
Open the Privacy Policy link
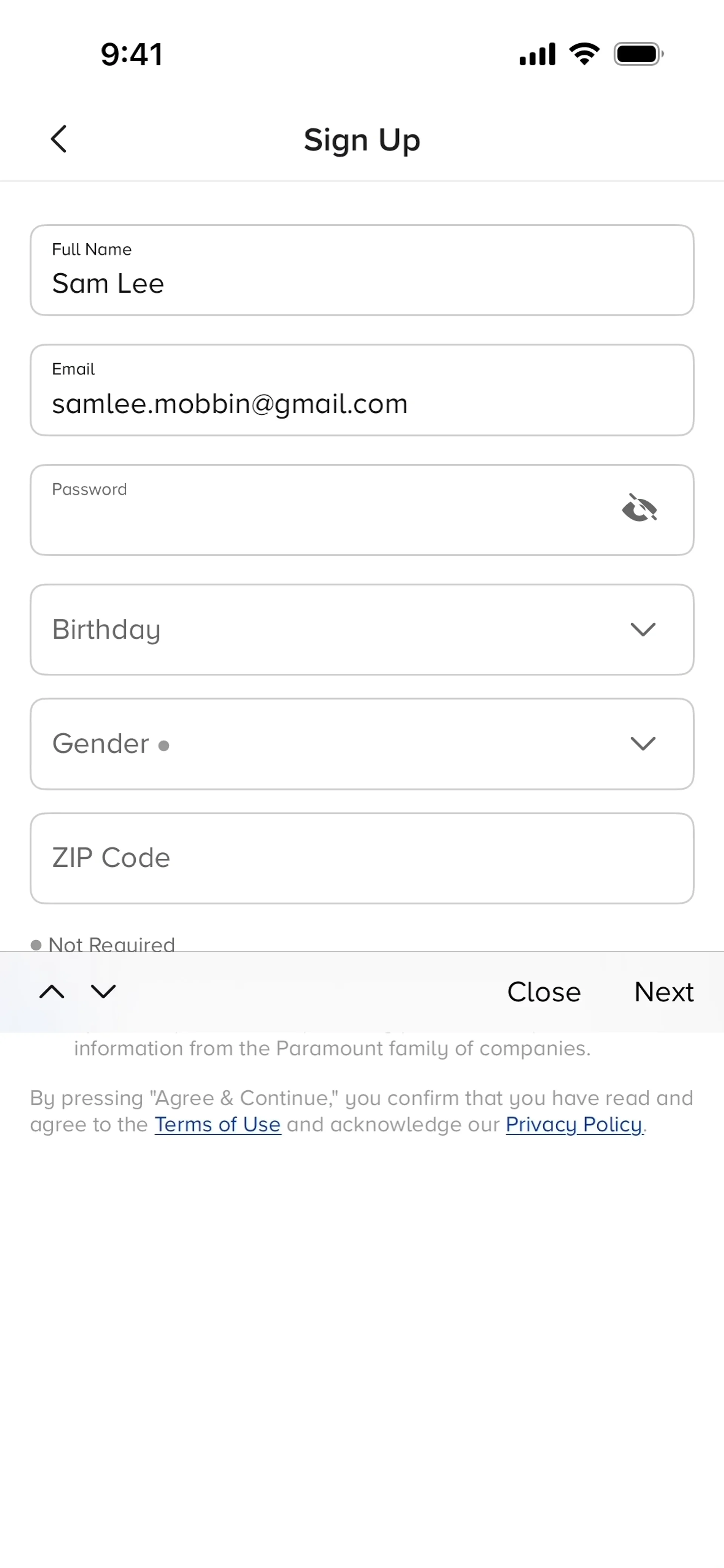coord(574,1124)
